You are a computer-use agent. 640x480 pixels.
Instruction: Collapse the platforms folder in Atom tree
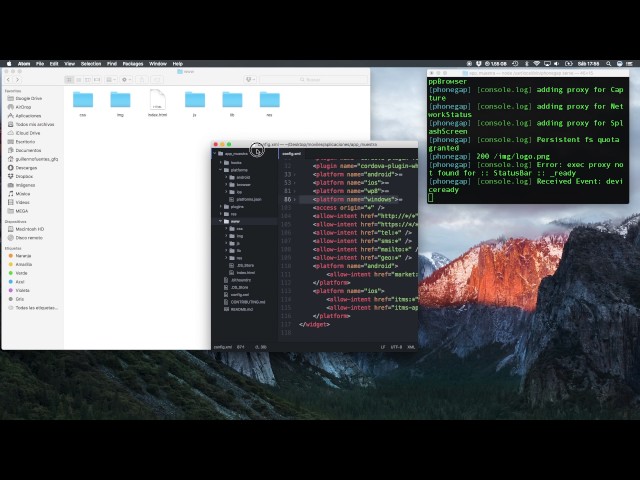point(221,170)
